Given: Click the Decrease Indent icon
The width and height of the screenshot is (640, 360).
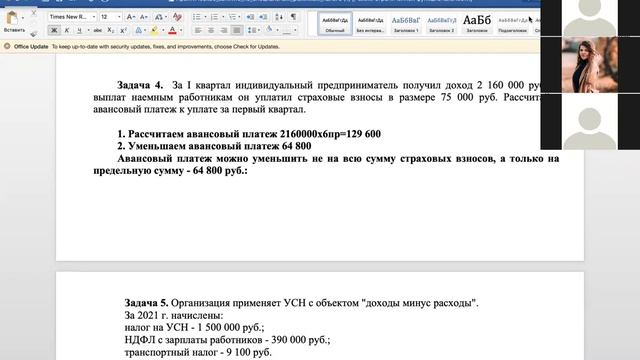Looking at the screenshot, I should pyautogui.click(x=250, y=17).
